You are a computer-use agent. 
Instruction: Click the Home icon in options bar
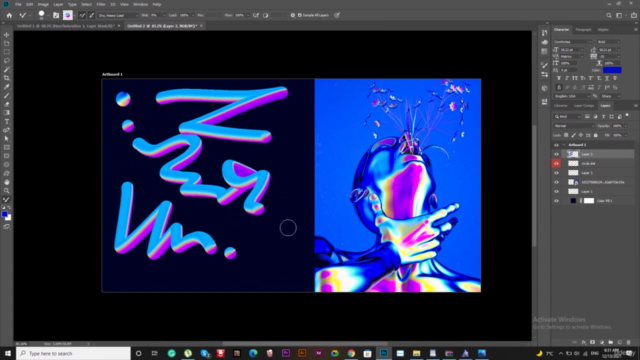(9, 15)
